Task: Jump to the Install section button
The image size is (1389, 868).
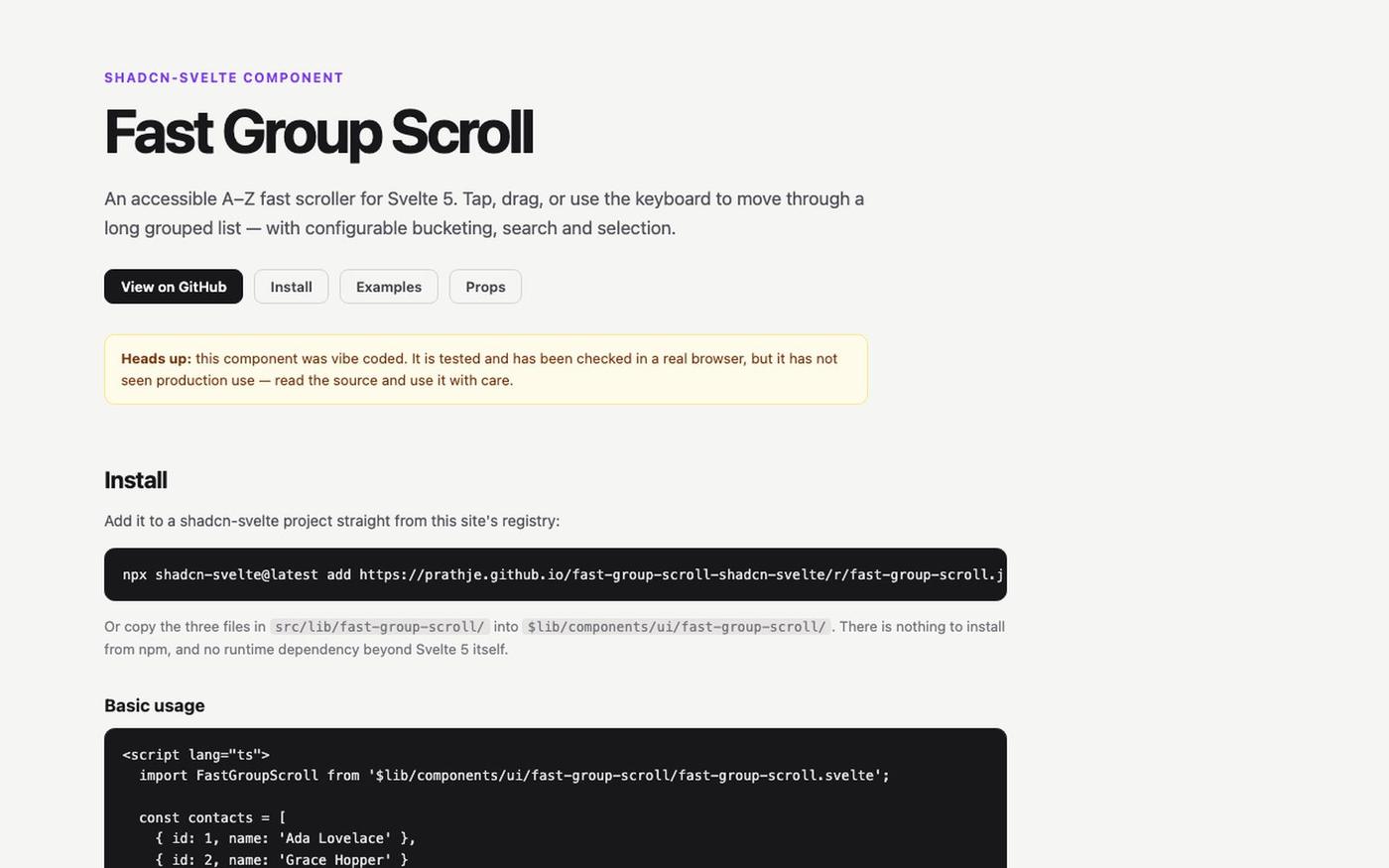Action: [x=291, y=287]
